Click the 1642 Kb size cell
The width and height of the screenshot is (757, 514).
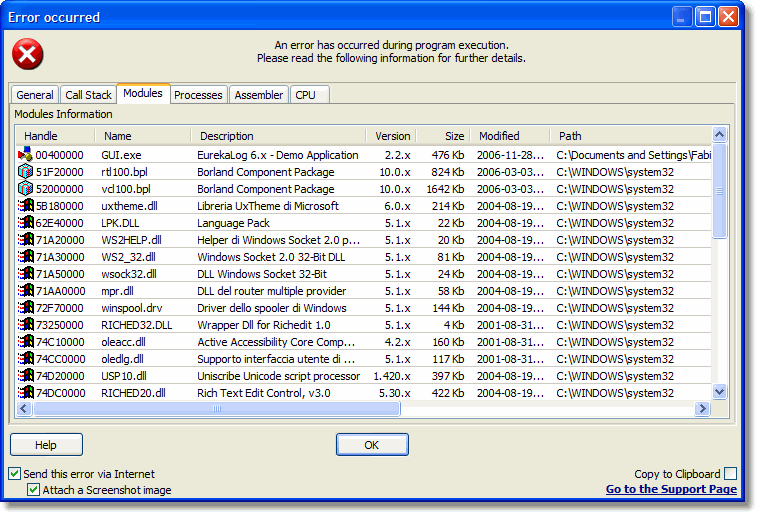tap(445, 189)
